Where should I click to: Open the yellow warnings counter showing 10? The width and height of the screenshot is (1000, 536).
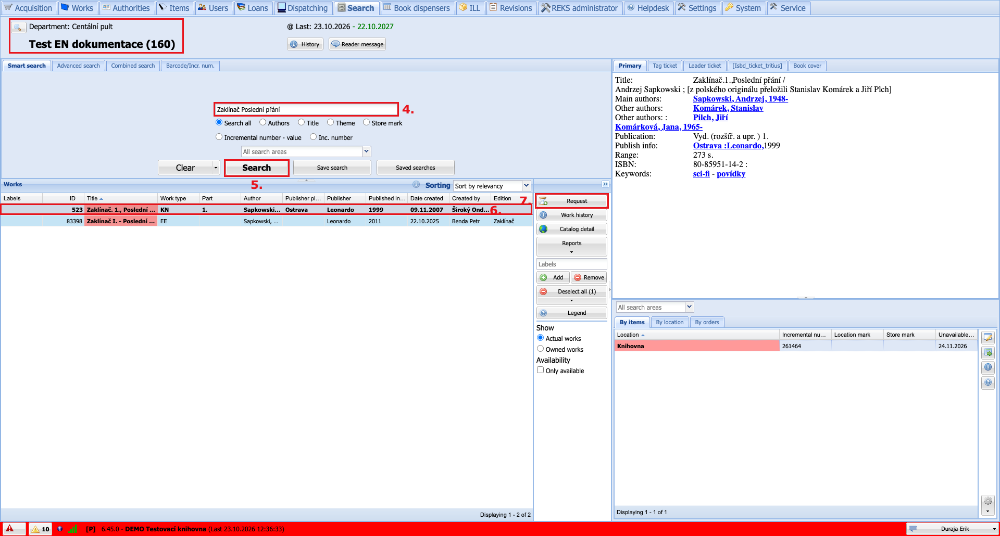click(40, 529)
